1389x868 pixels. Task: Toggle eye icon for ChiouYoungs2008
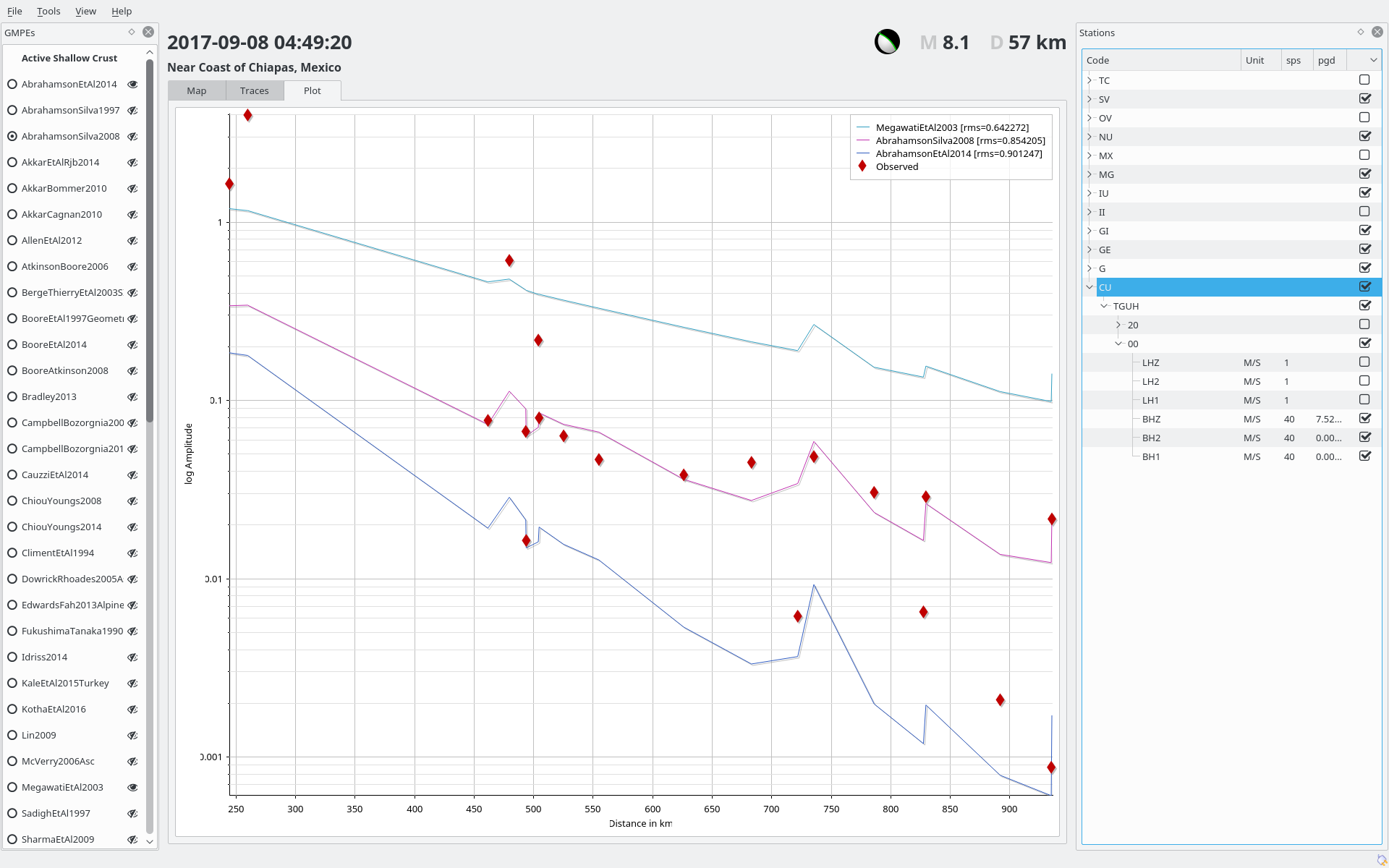click(x=132, y=501)
